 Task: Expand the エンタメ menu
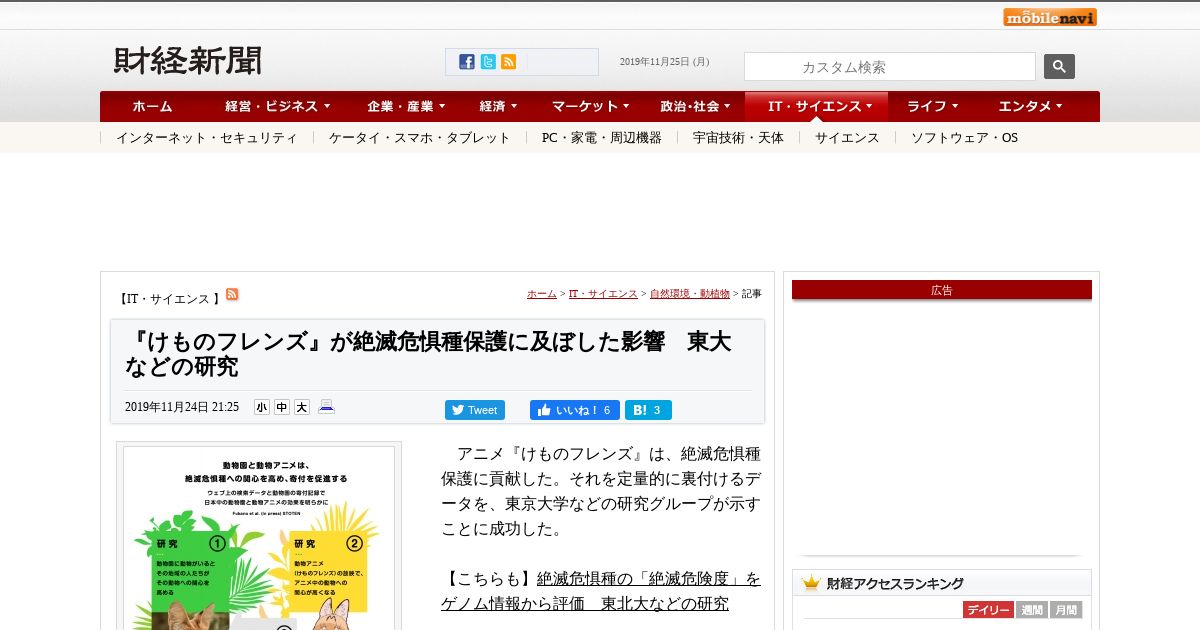(x=1030, y=106)
